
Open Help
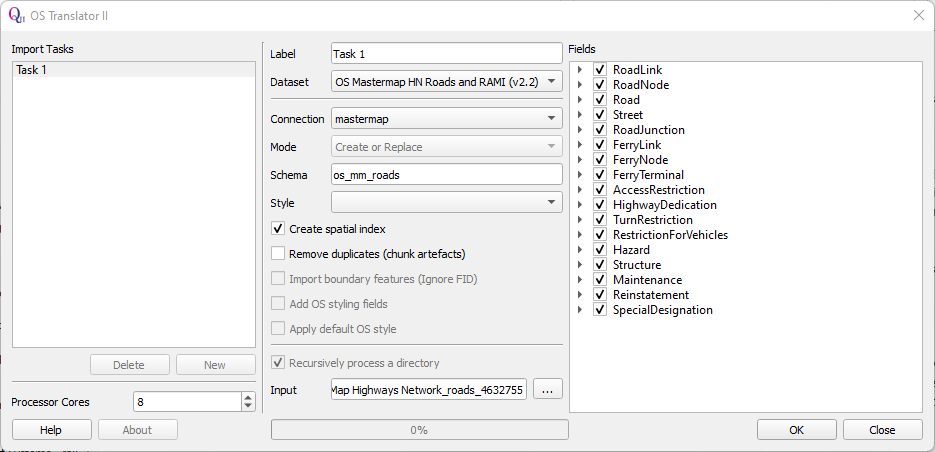pyautogui.click(x=52, y=430)
